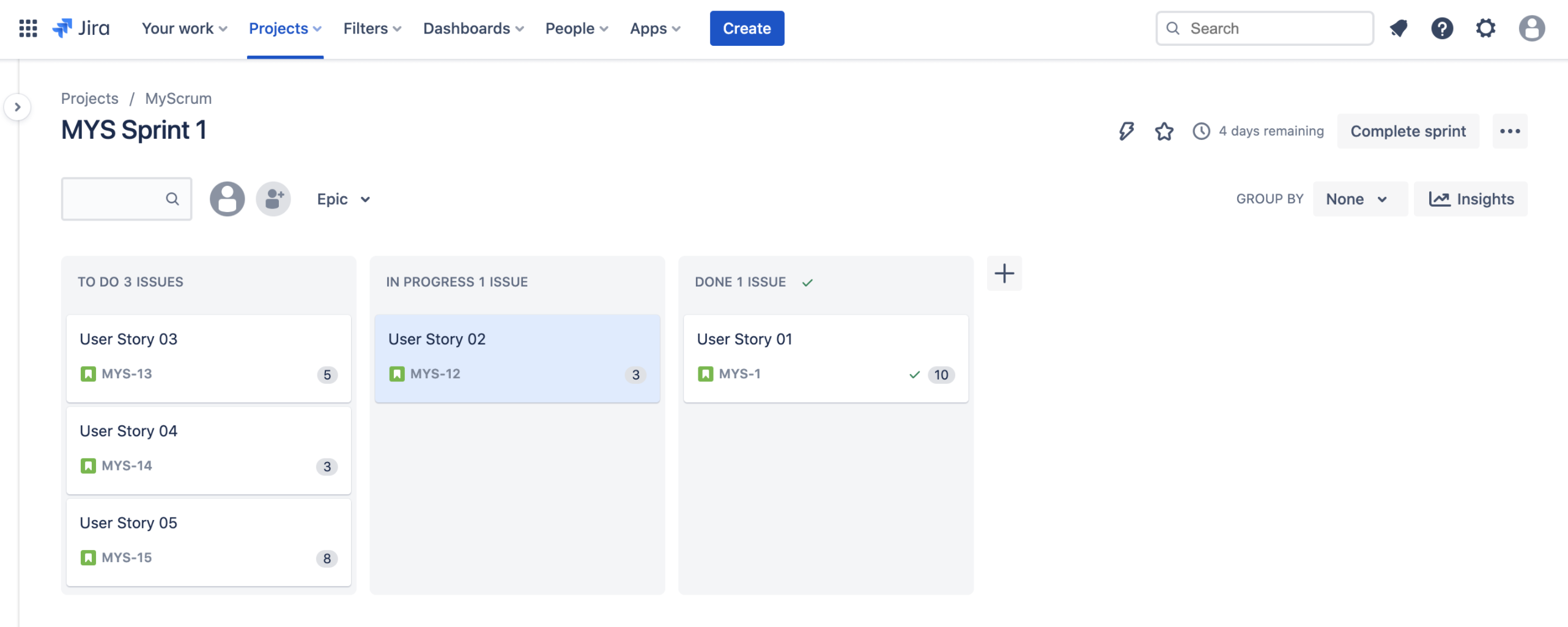This screenshot has width=1568, height=627.
Task: Star this board as favorite
Action: click(1164, 131)
